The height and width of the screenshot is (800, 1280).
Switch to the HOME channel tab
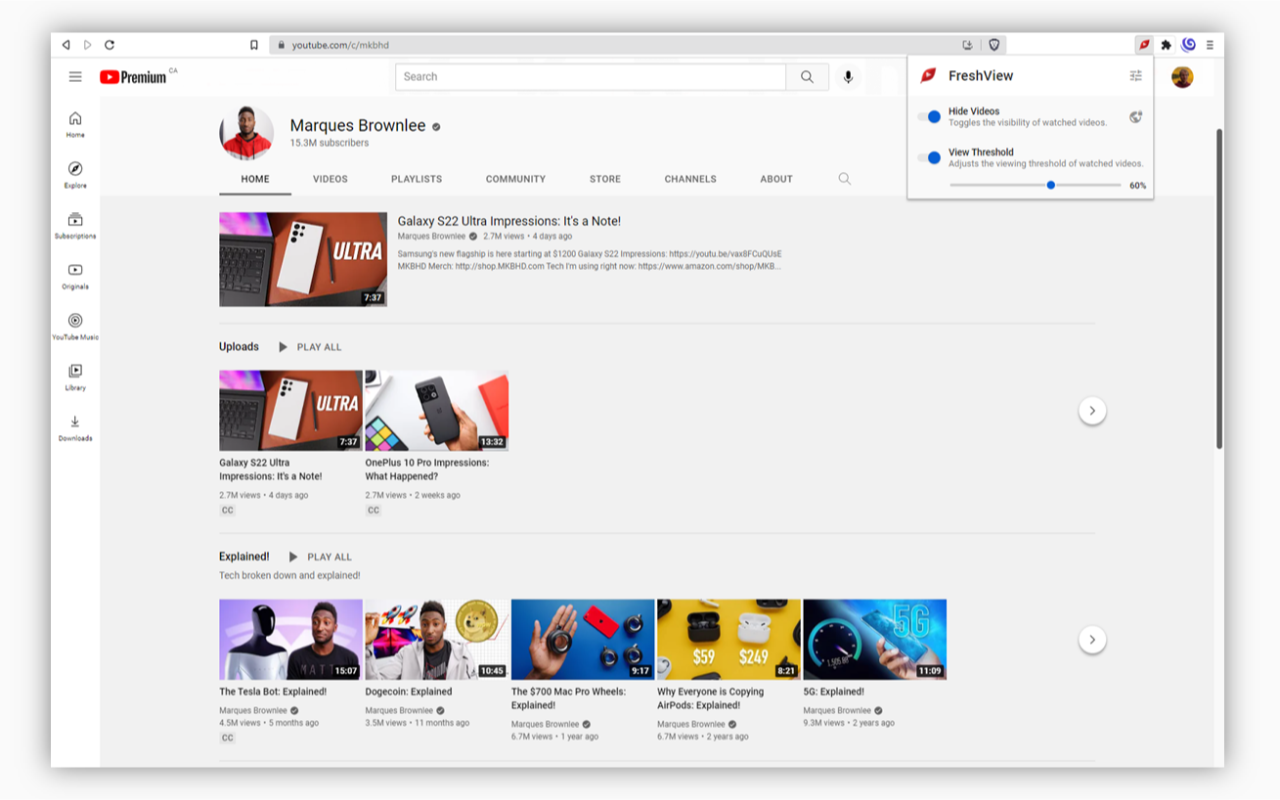(255, 179)
